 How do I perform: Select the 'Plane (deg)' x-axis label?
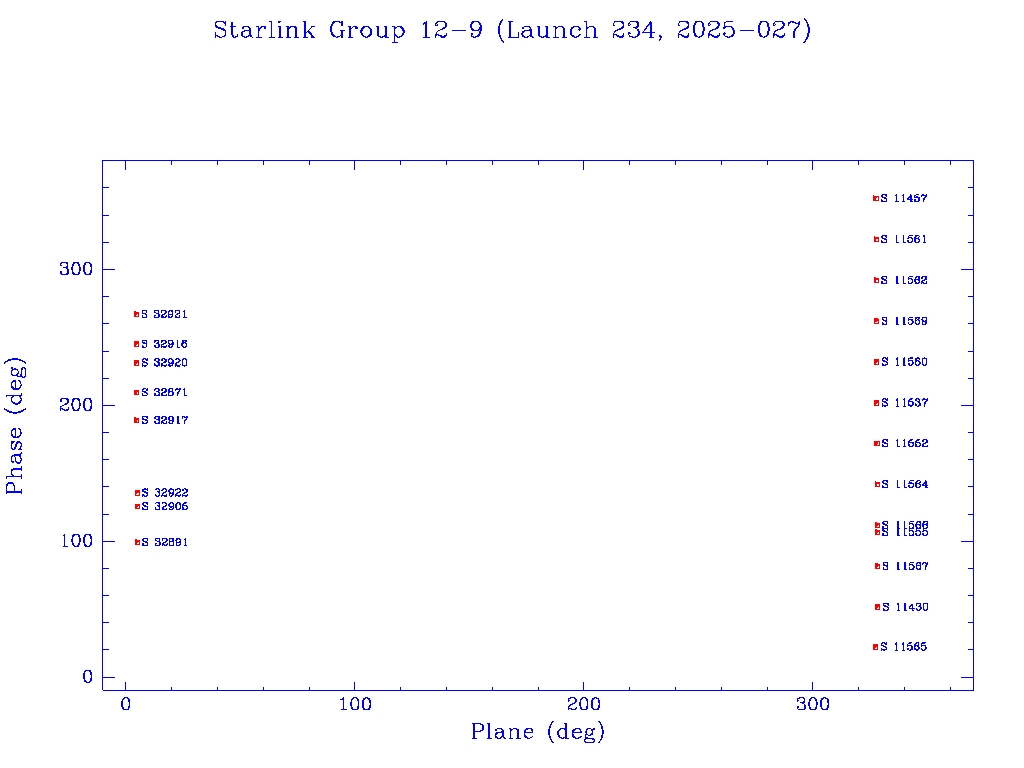click(538, 731)
